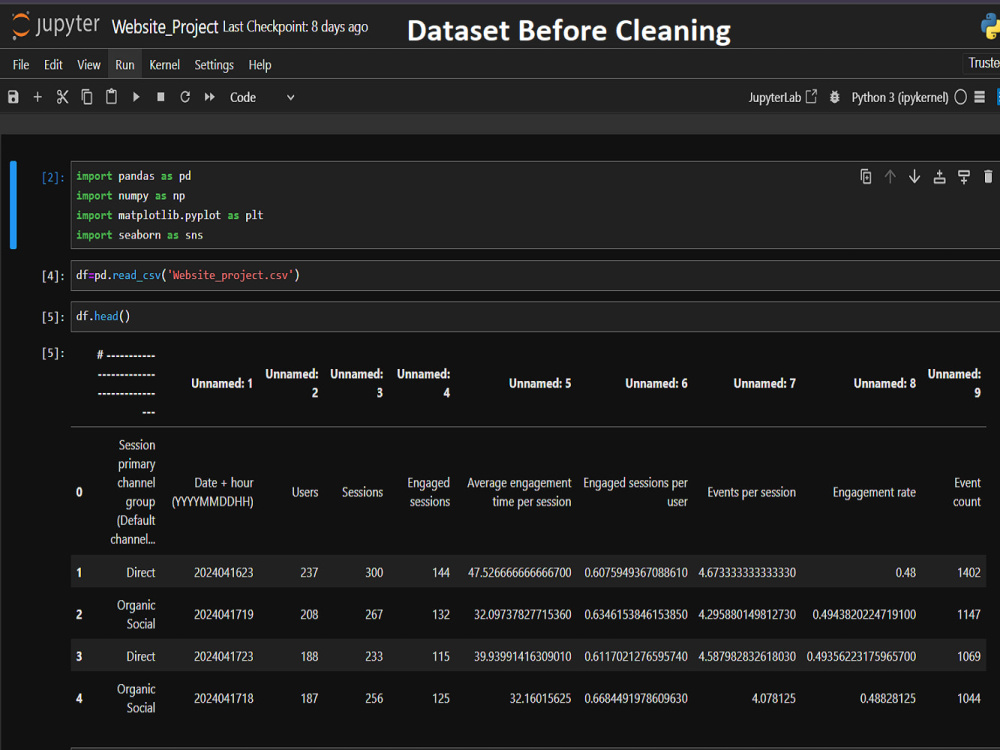Image resolution: width=1000 pixels, height=750 pixels.
Task: Restart kernel and run all cells with the fast-forward icon
Action: point(210,97)
